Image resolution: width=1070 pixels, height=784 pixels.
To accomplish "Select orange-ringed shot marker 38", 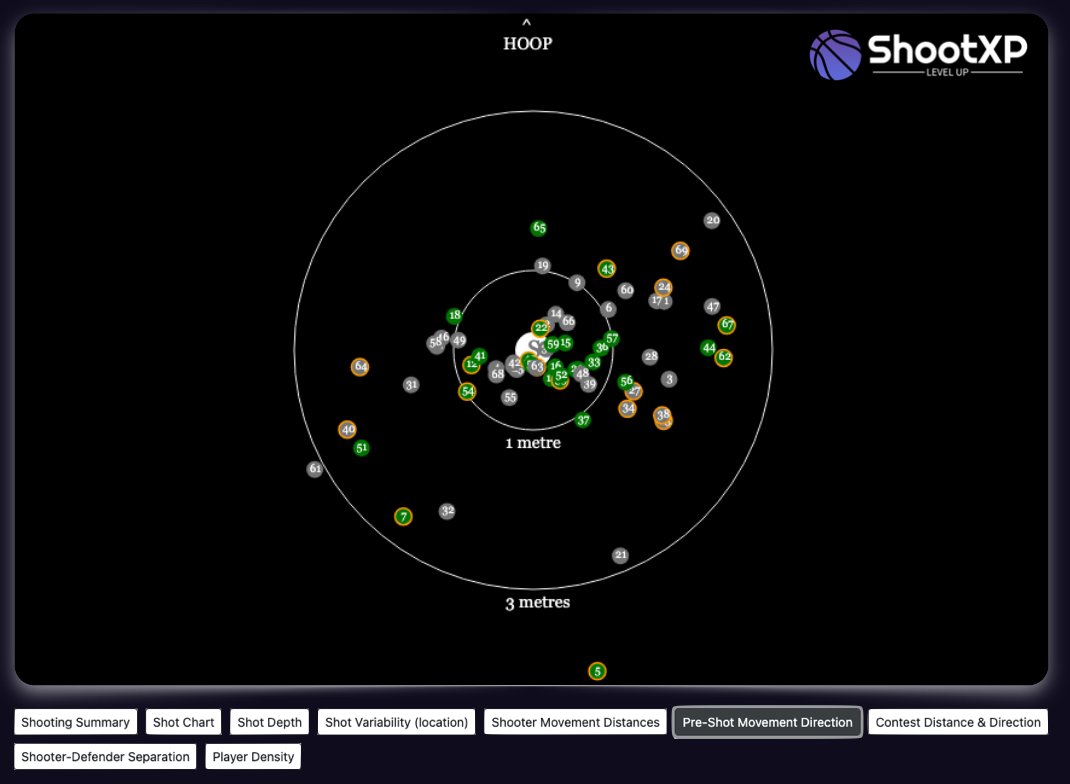I will (663, 415).
